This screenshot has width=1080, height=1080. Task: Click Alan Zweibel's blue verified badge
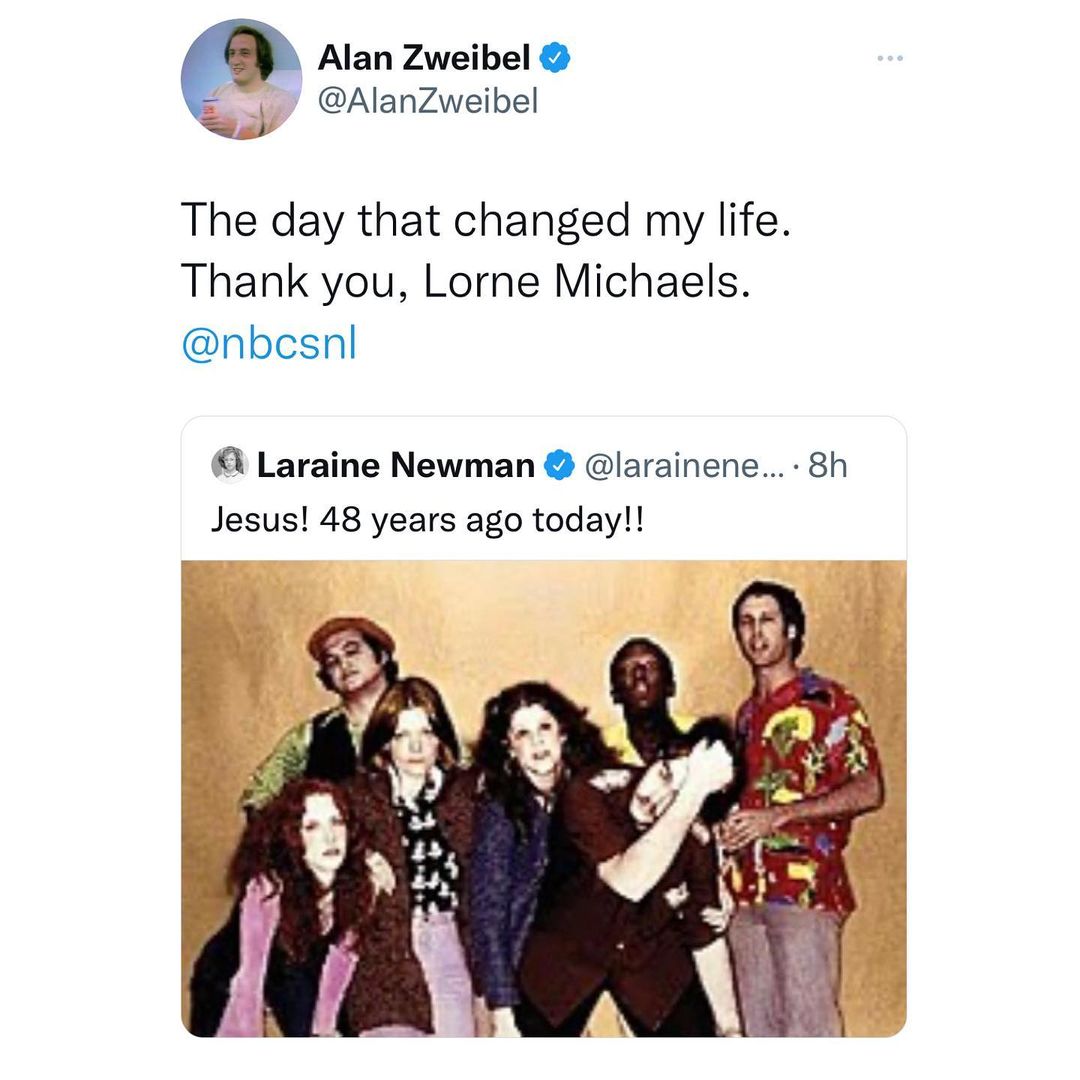point(555,60)
